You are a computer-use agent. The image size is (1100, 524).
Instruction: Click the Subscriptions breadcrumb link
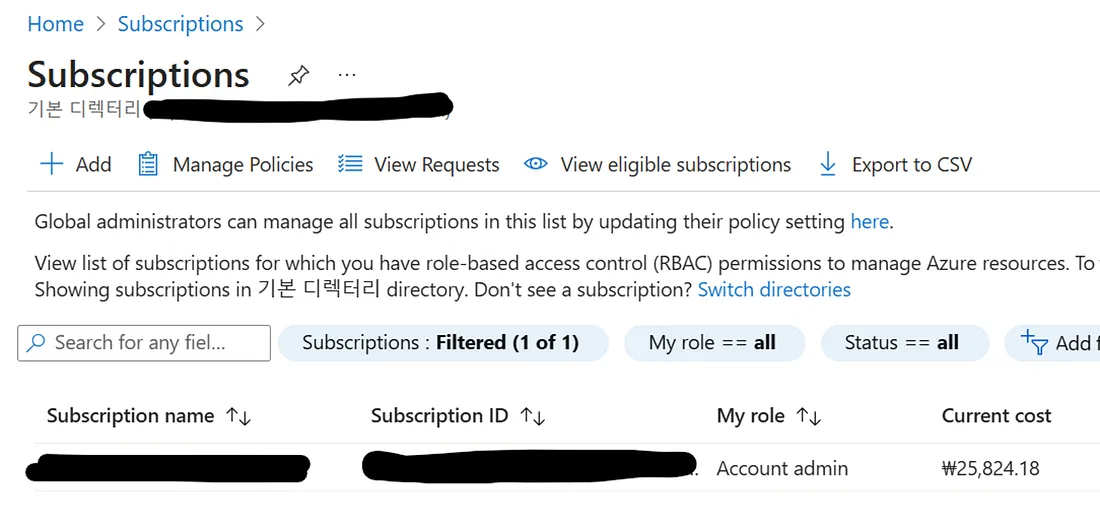[180, 24]
